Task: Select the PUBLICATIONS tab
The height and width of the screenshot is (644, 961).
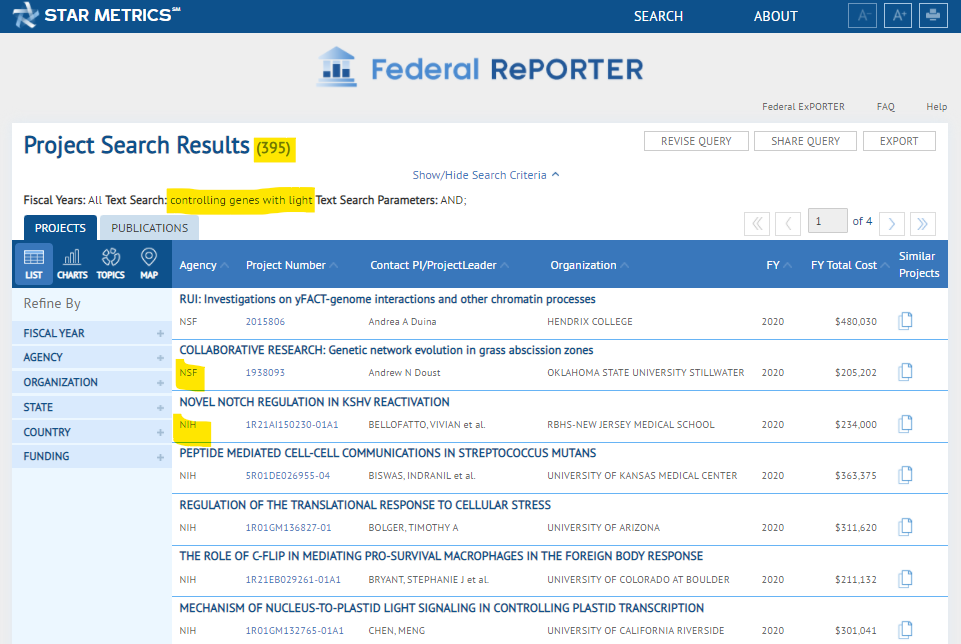Action: (x=150, y=228)
